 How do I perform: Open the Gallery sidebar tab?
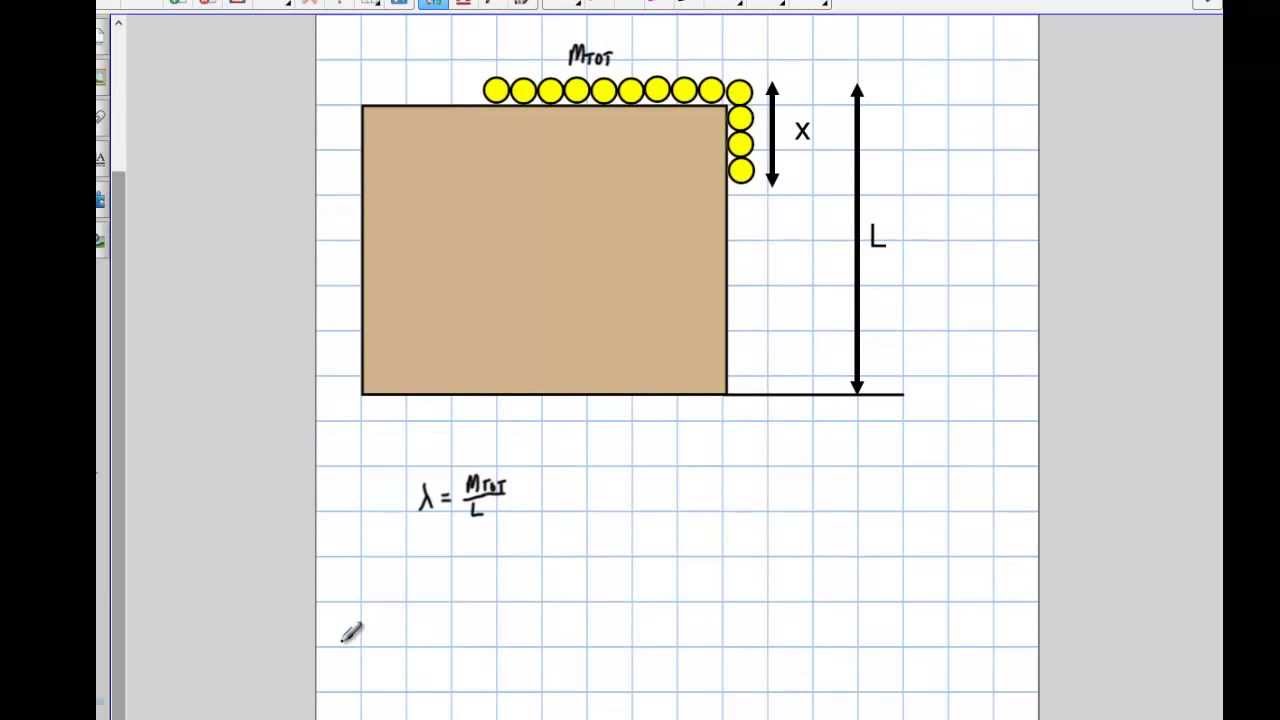[100, 77]
